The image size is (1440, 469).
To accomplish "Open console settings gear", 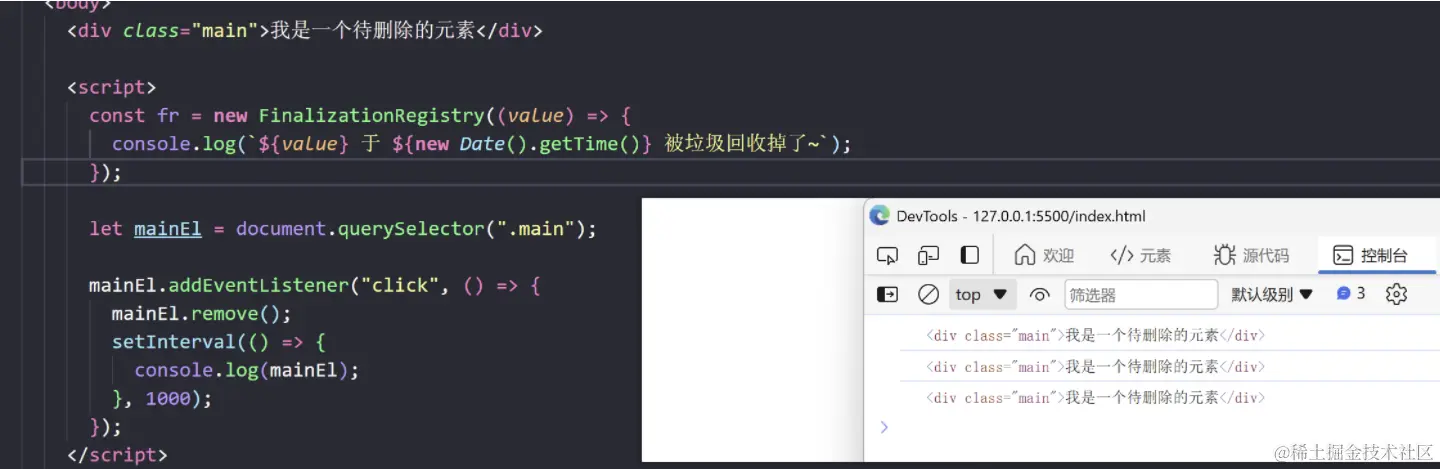I will click(x=1397, y=294).
